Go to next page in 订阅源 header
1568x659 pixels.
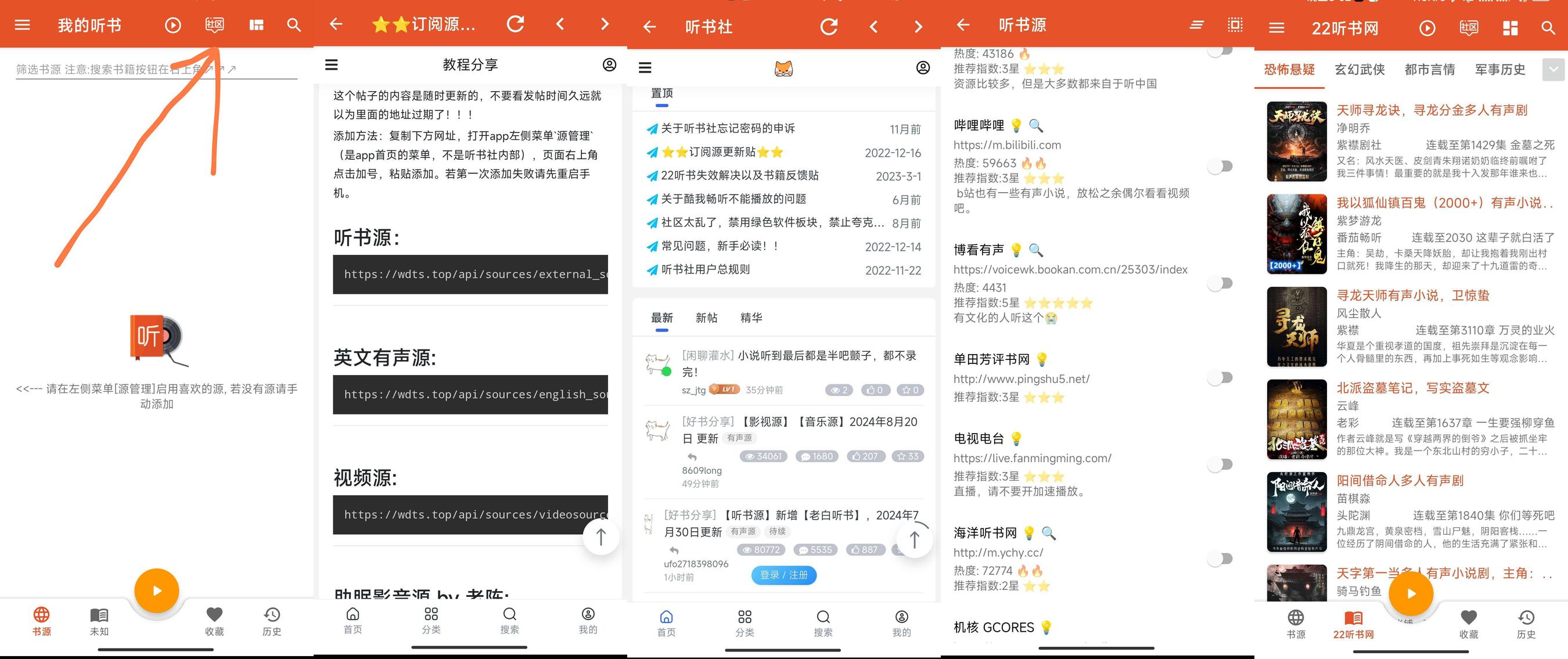(604, 24)
